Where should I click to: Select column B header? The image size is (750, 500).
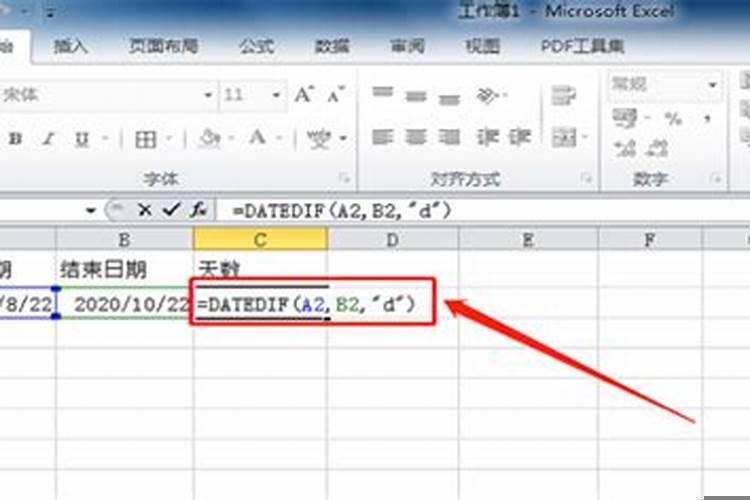click(124, 239)
